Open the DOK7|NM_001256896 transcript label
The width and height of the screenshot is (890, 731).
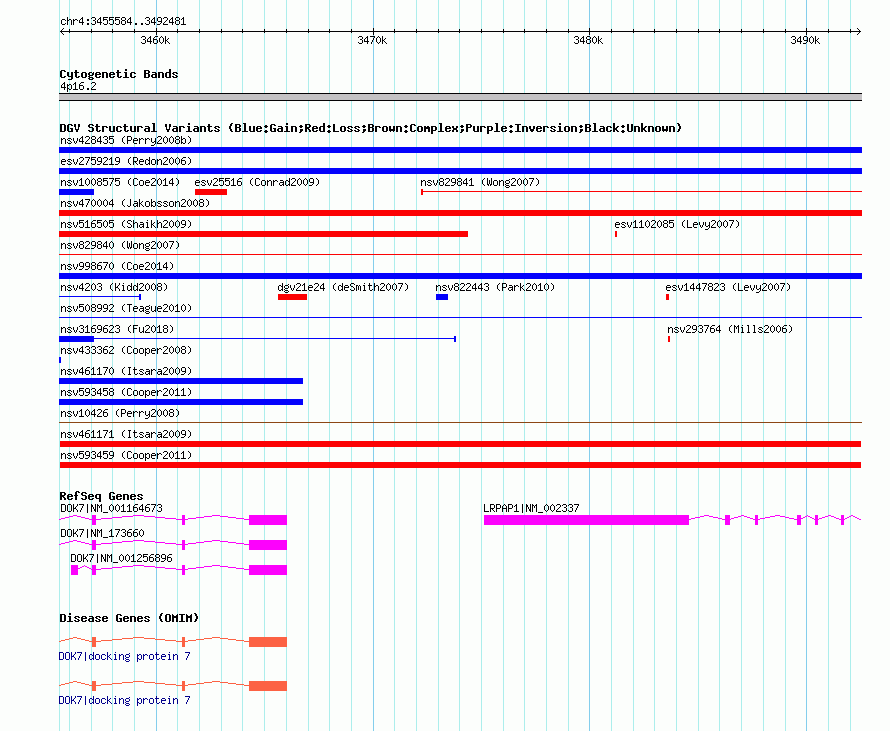click(121, 558)
